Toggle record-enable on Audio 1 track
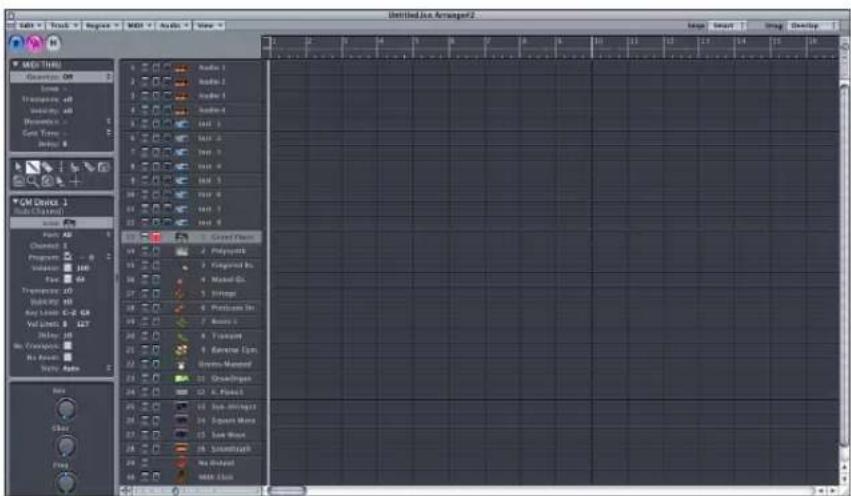851x496 pixels. (156, 68)
